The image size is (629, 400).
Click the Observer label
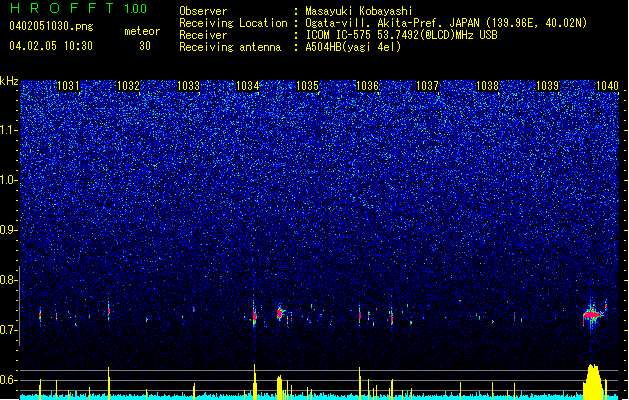coord(203,11)
